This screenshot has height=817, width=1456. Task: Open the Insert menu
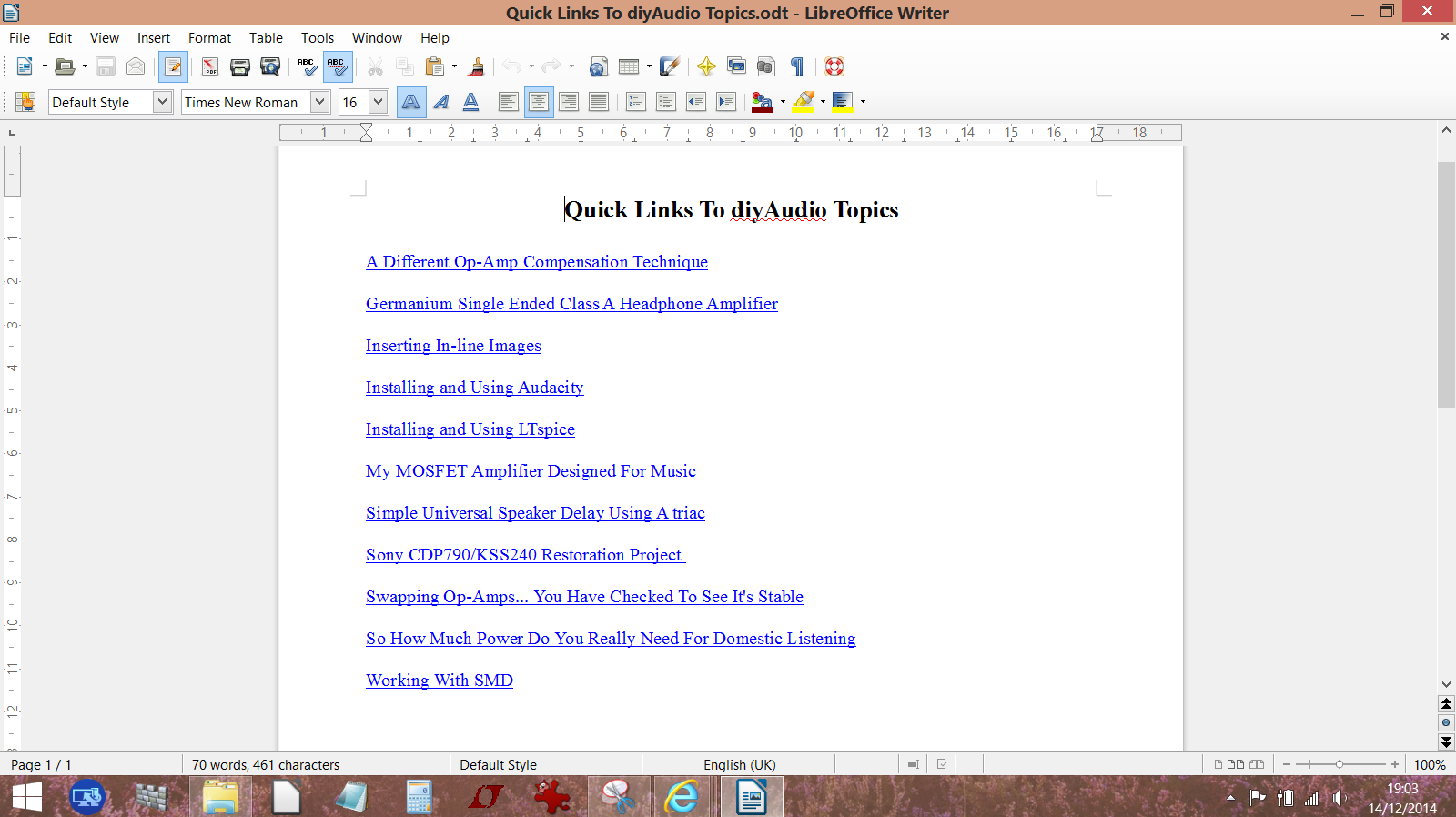pyautogui.click(x=154, y=38)
